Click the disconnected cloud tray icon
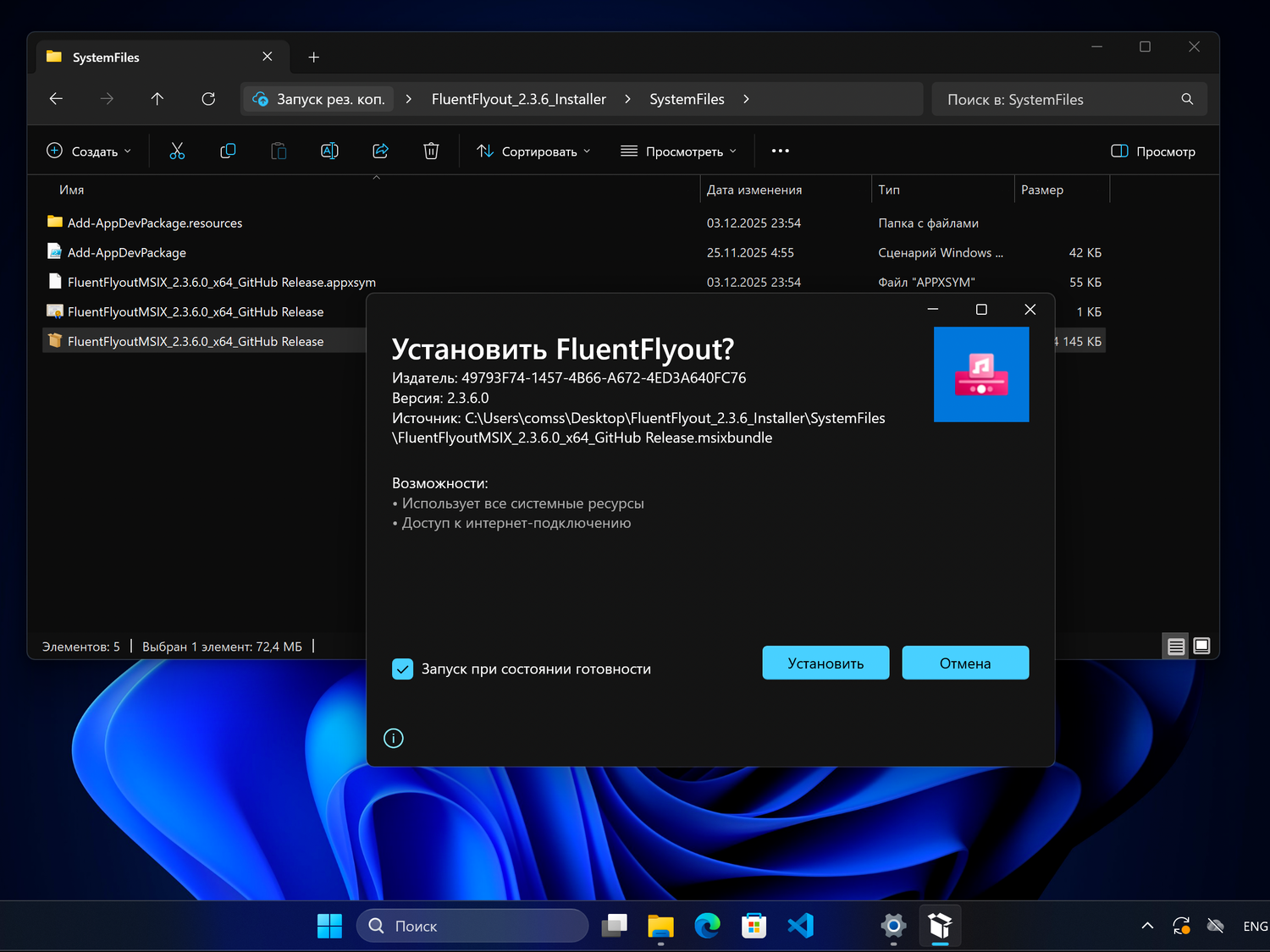The width and height of the screenshot is (1270, 952). coord(1215,926)
